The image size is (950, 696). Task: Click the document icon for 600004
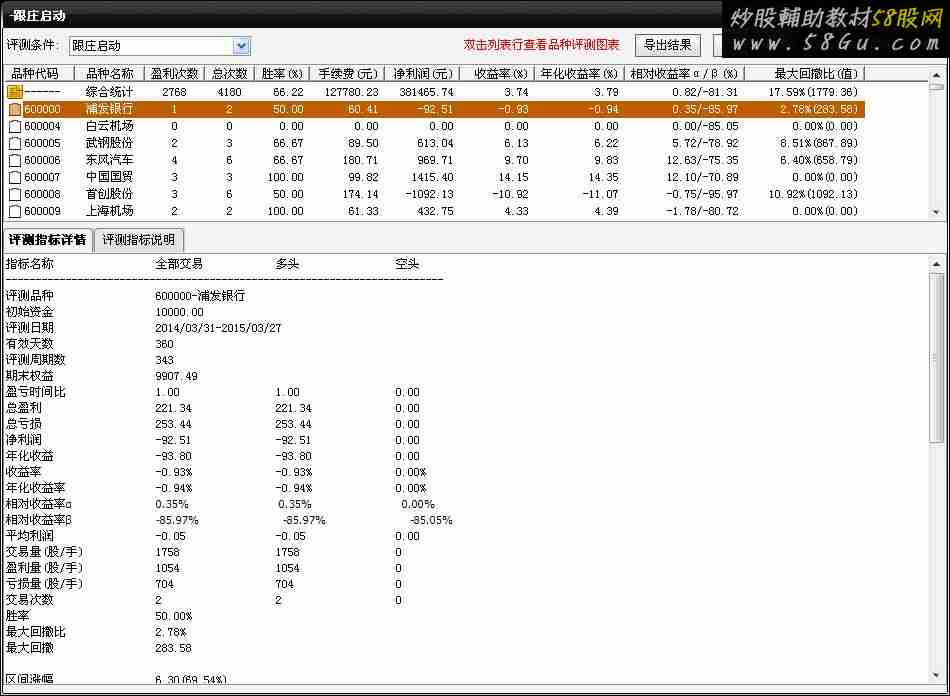coord(15,126)
